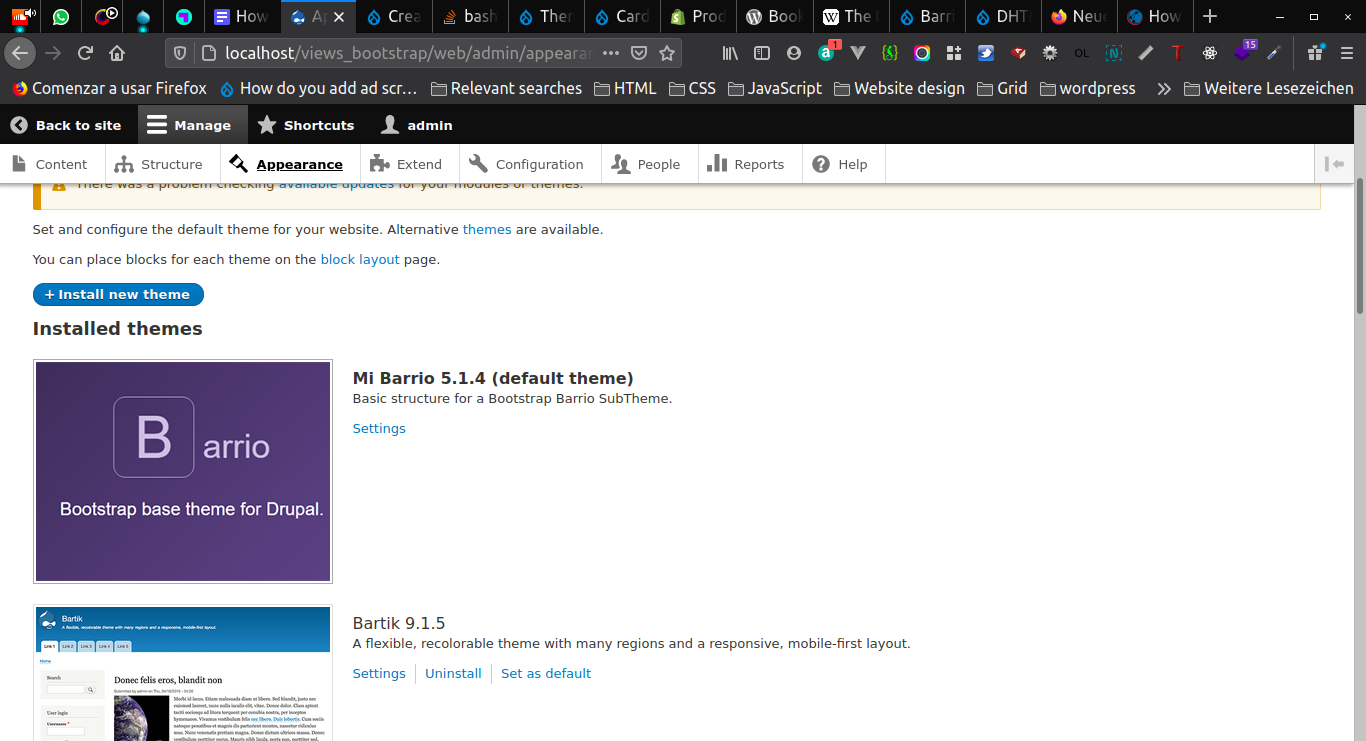The image size is (1366, 741).
Task: Set Bartik as the default theme
Action: pyautogui.click(x=546, y=673)
